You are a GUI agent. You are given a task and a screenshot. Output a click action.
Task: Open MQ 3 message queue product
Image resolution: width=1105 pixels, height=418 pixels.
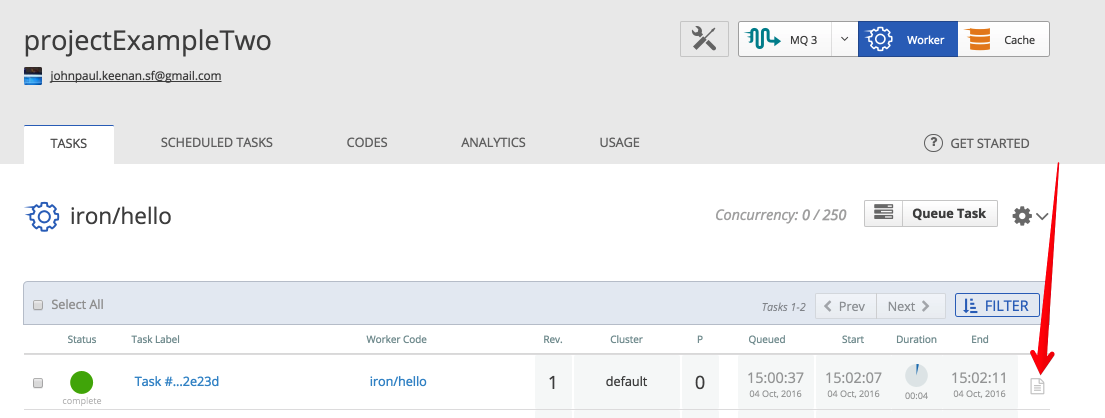(x=785, y=39)
